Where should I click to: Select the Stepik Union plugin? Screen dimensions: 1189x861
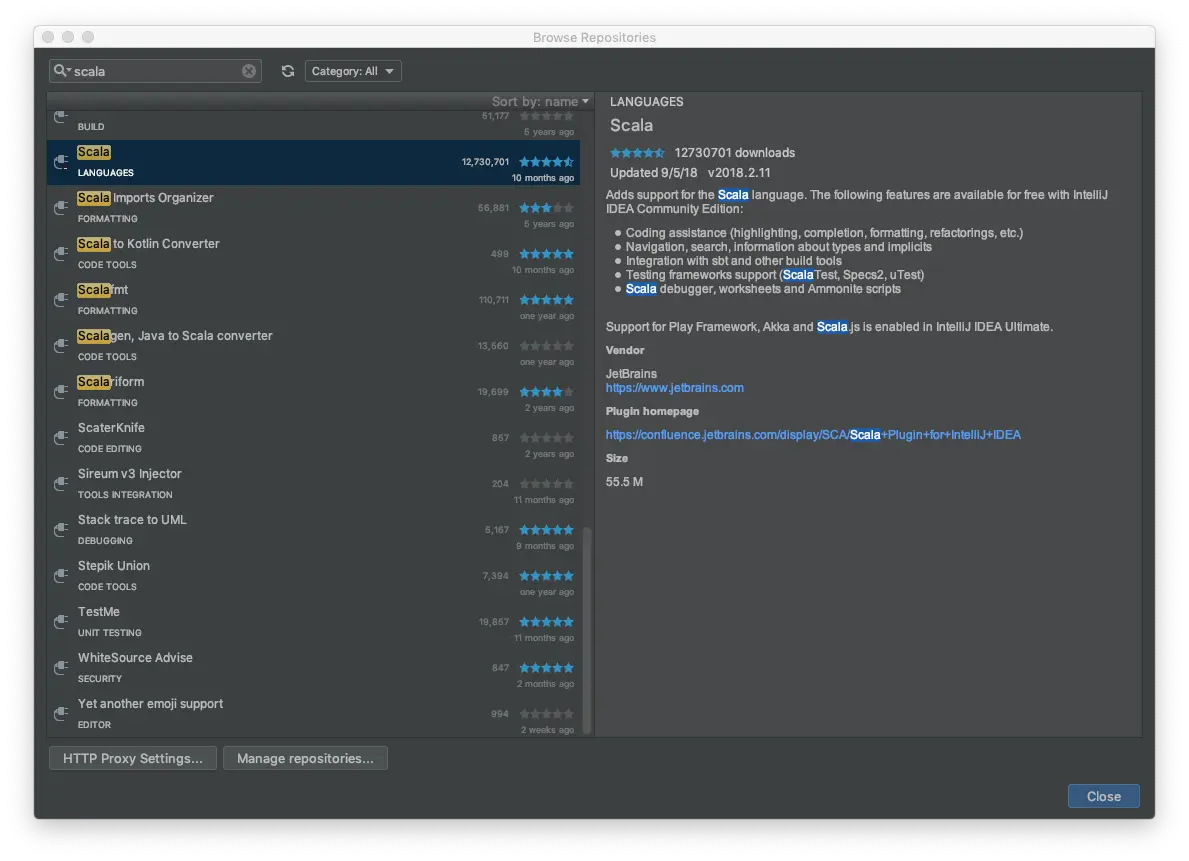[313, 576]
